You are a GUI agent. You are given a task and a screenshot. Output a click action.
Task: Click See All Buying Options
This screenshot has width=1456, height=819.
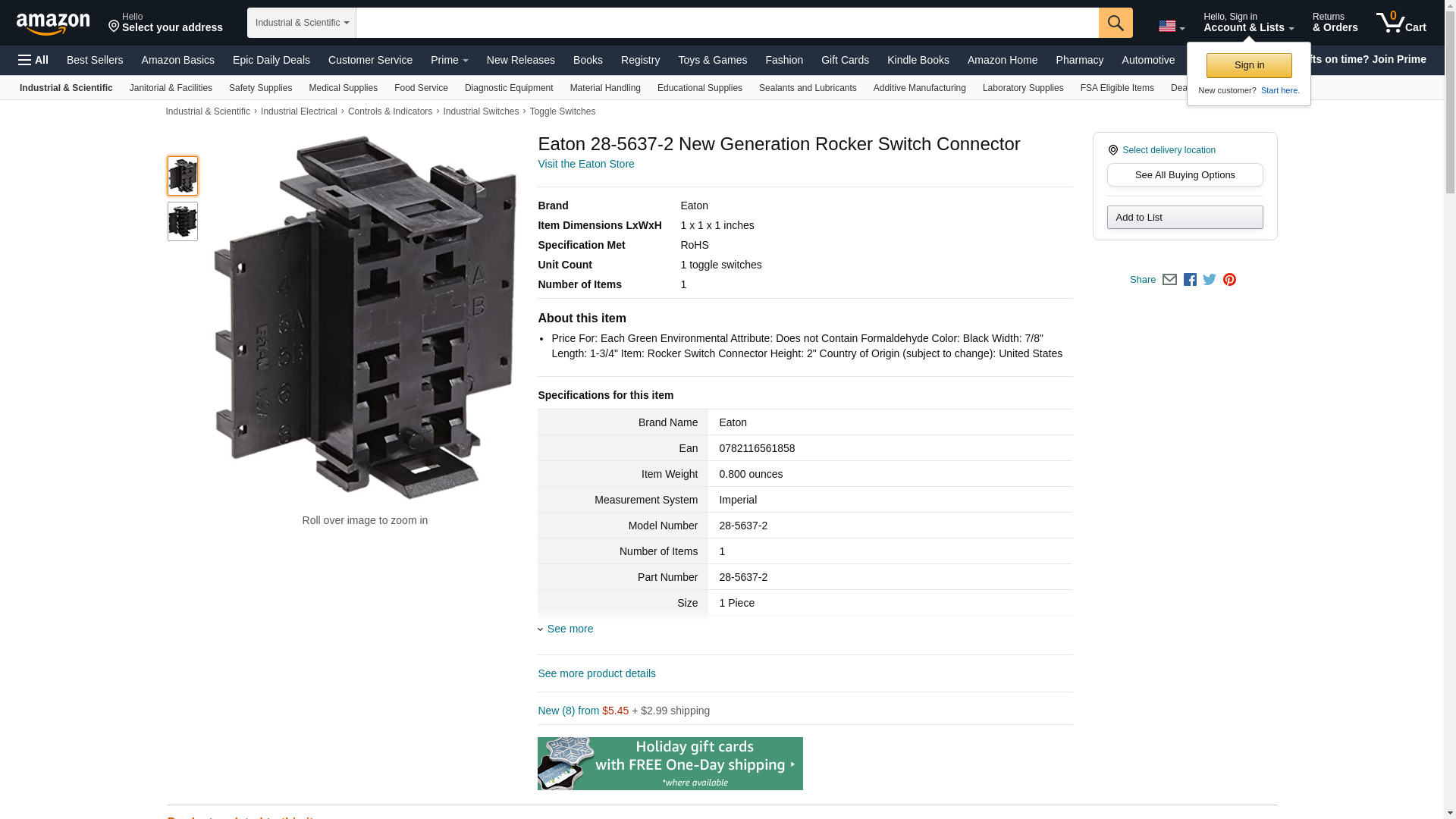coord(1184,175)
